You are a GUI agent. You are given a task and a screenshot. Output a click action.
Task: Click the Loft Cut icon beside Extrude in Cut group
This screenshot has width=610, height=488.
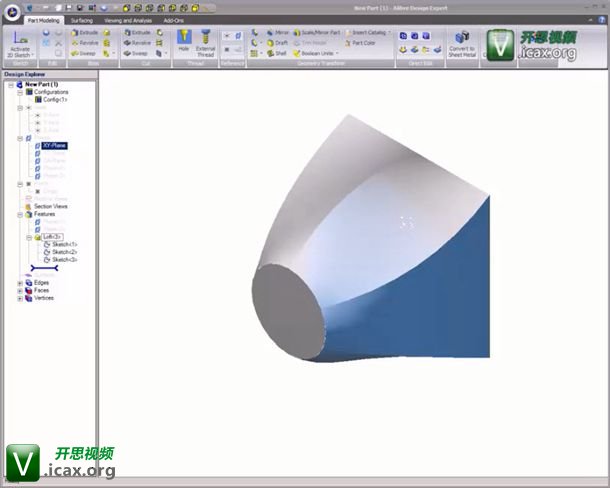pos(160,33)
